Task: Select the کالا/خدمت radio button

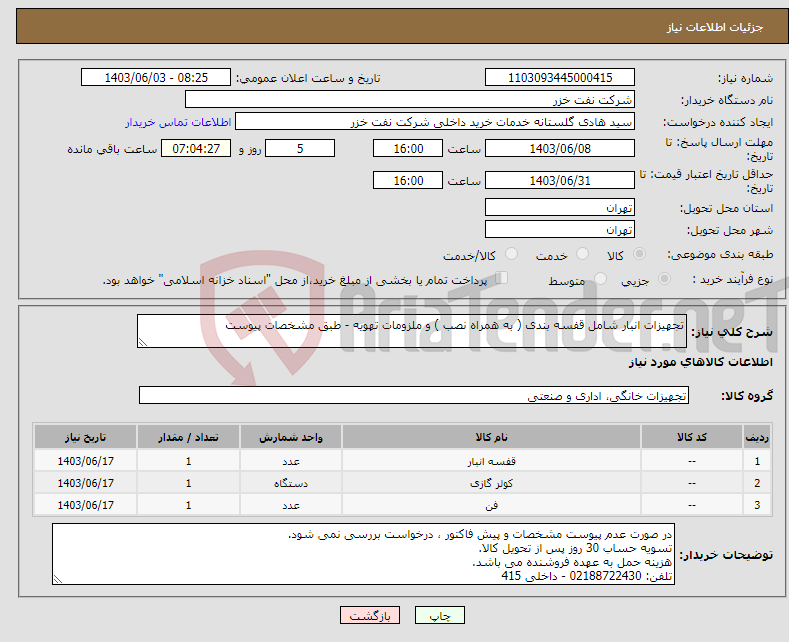Action: click(x=511, y=254)
